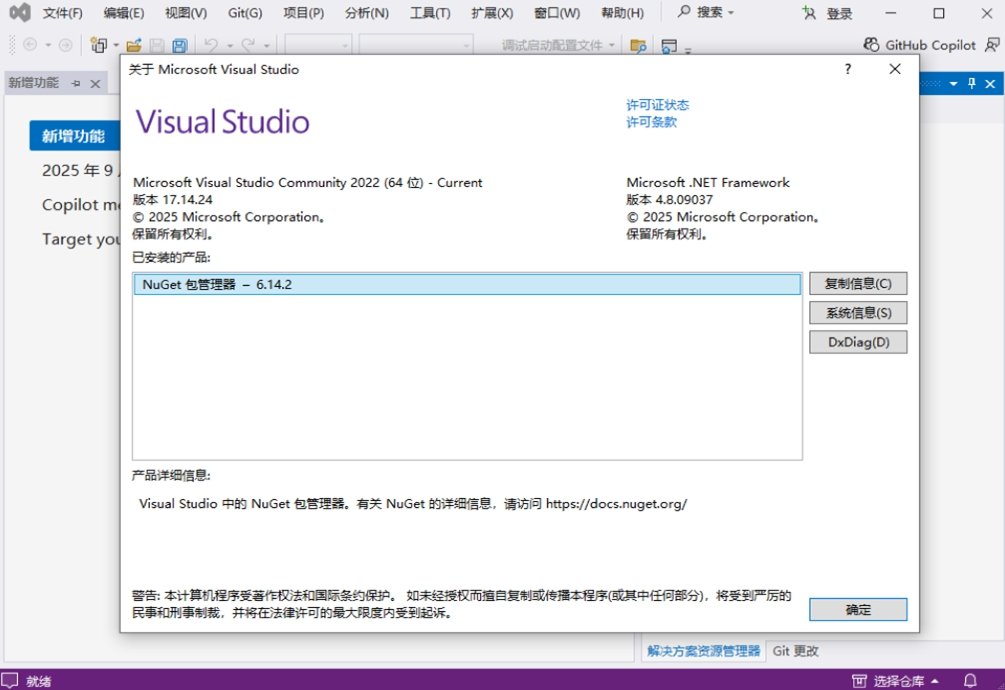Click the 许可条款 link
The image size is (1005, 690).
pyautogui.click(x=651, y=122)
